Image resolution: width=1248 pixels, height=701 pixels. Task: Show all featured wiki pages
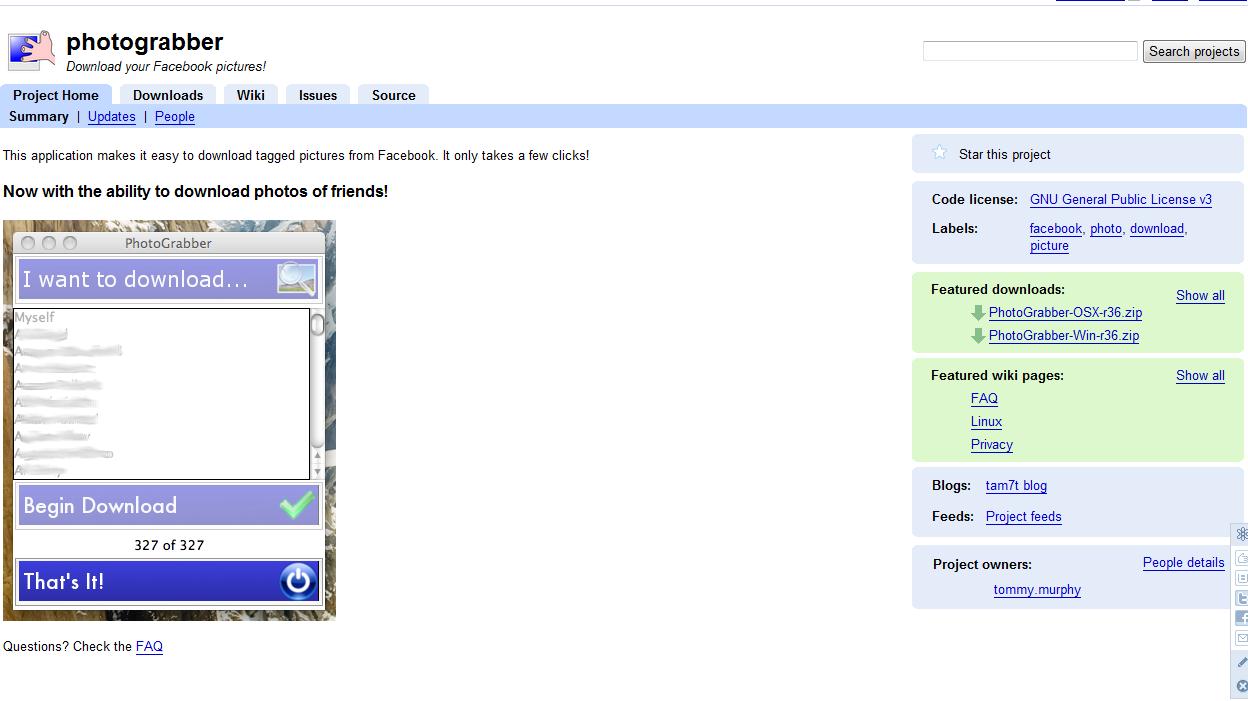(1200, 375)
